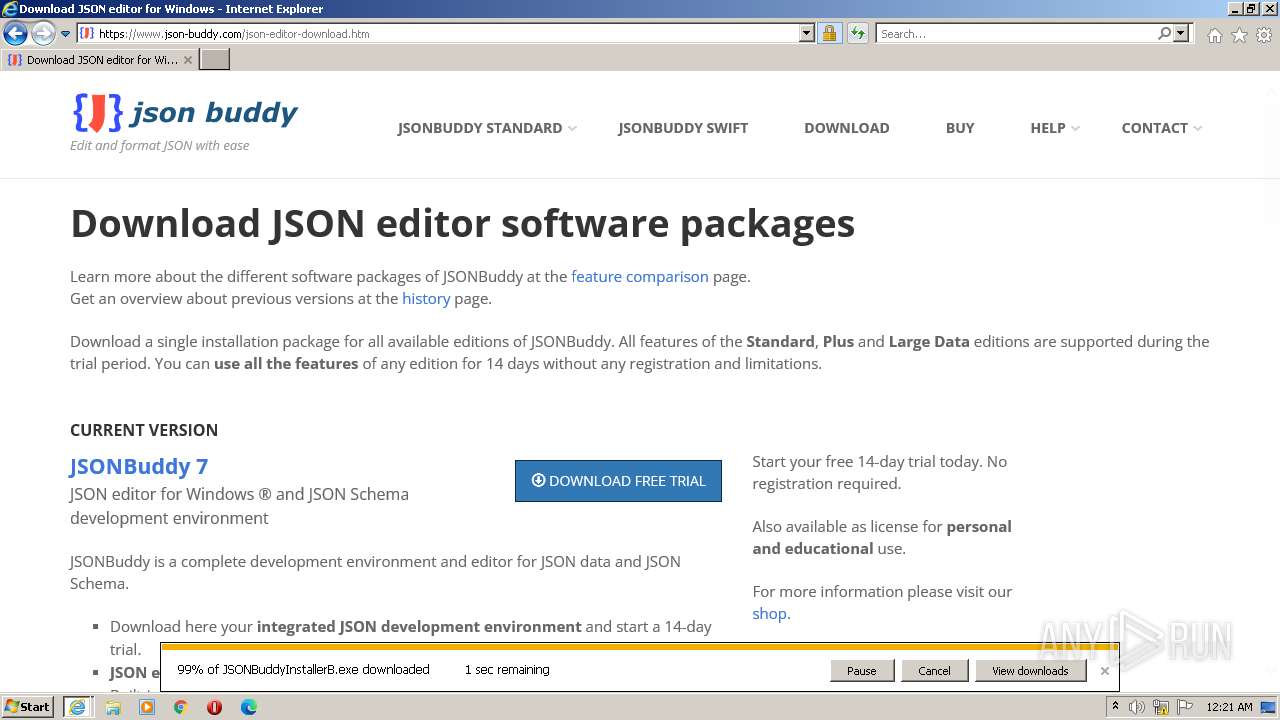Screen dimensions: 1280x720
Task: Pause the JSONBuddyInstallerB.exe download
Action: [862, 671]
